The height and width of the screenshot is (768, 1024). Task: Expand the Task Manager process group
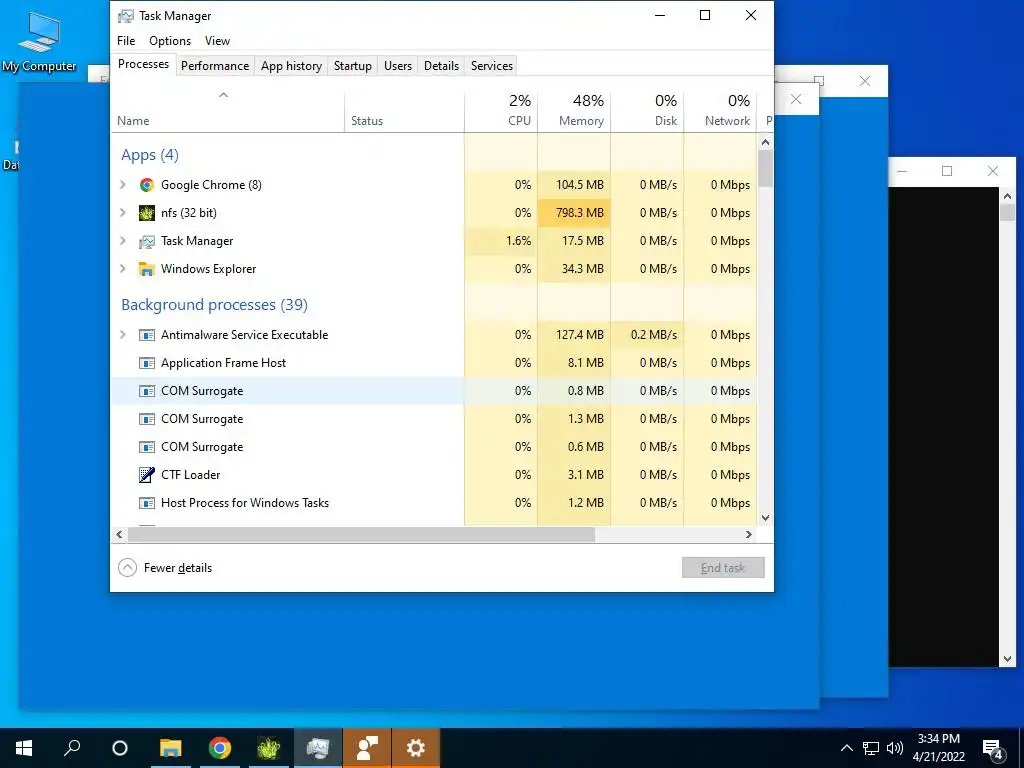(x=123, y=241)
